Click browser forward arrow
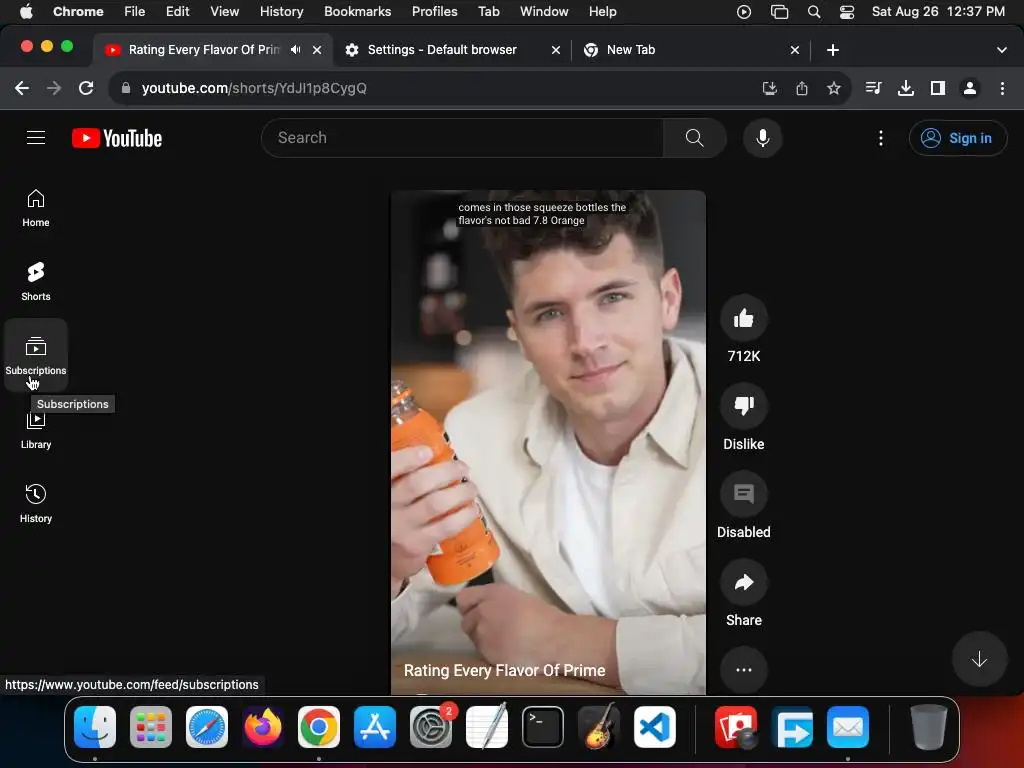 [54, 88]
